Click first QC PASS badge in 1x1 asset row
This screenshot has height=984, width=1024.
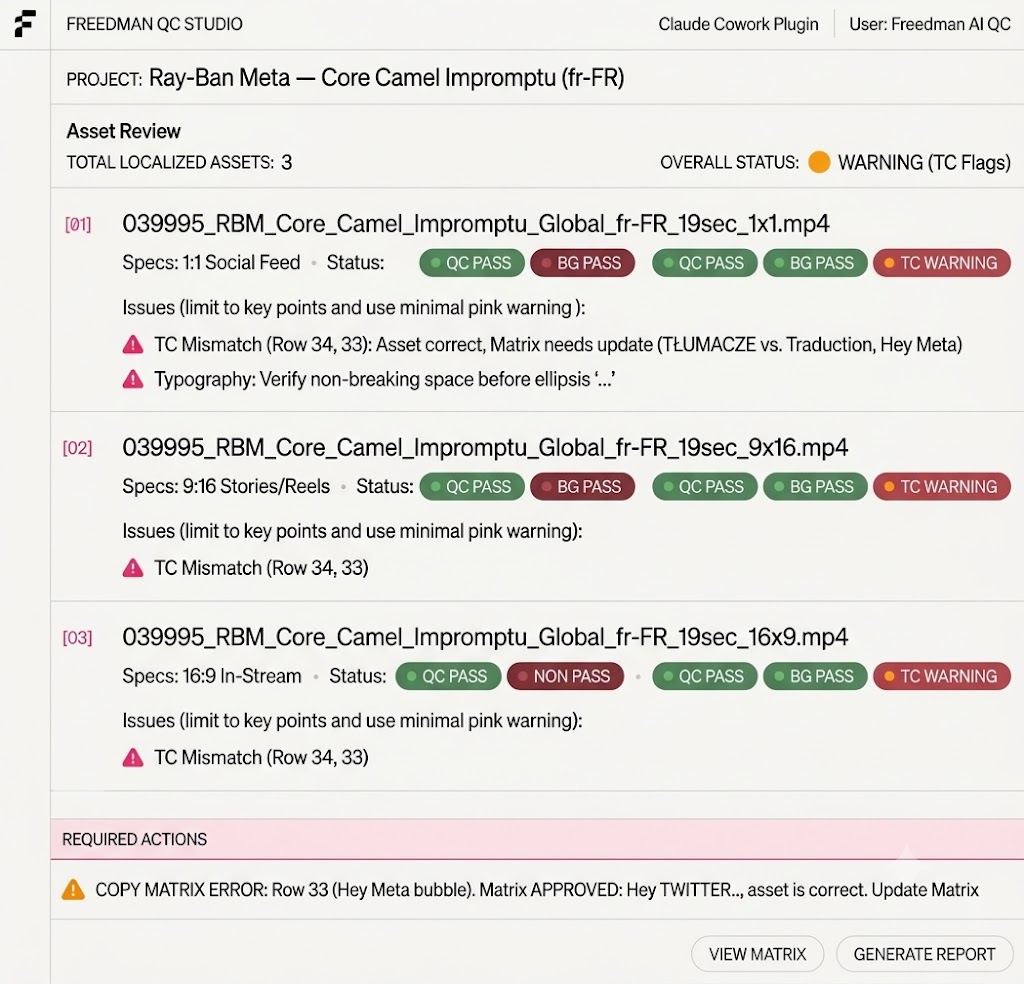tap(472, 263)
